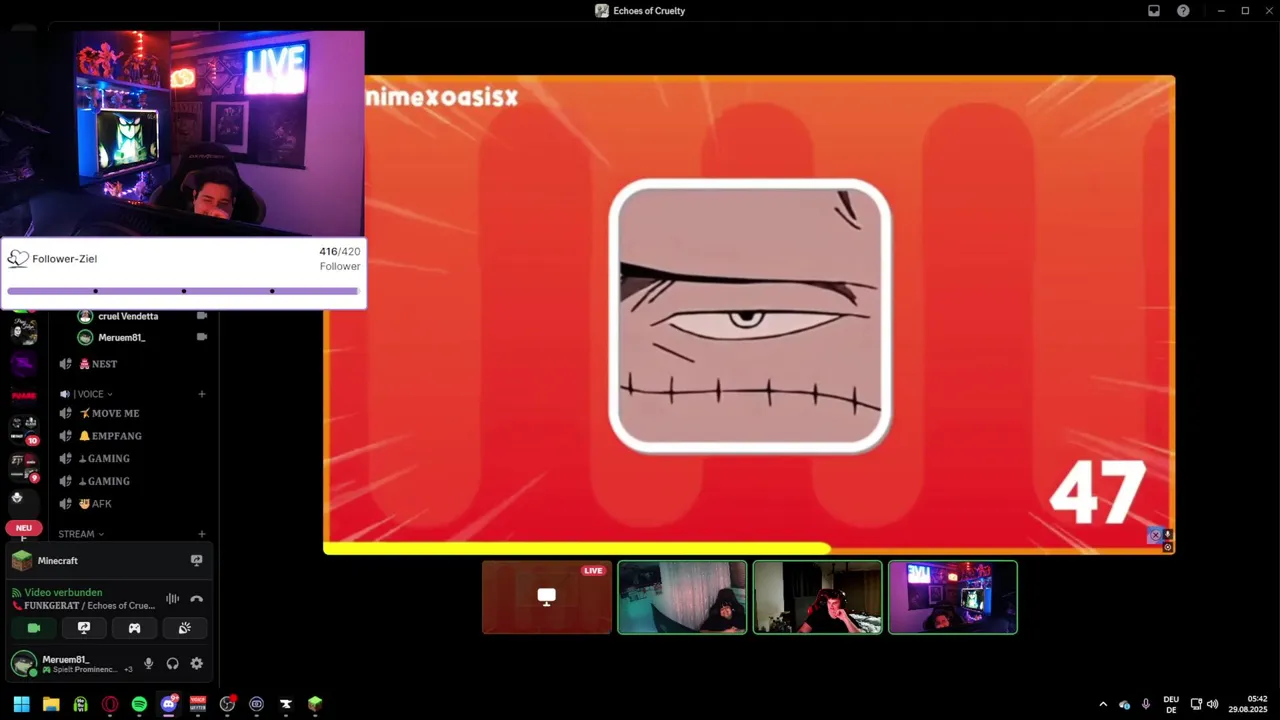1280x720 pixels.
Task: Close the overlay with the X circle
Action: [1155, 536]
